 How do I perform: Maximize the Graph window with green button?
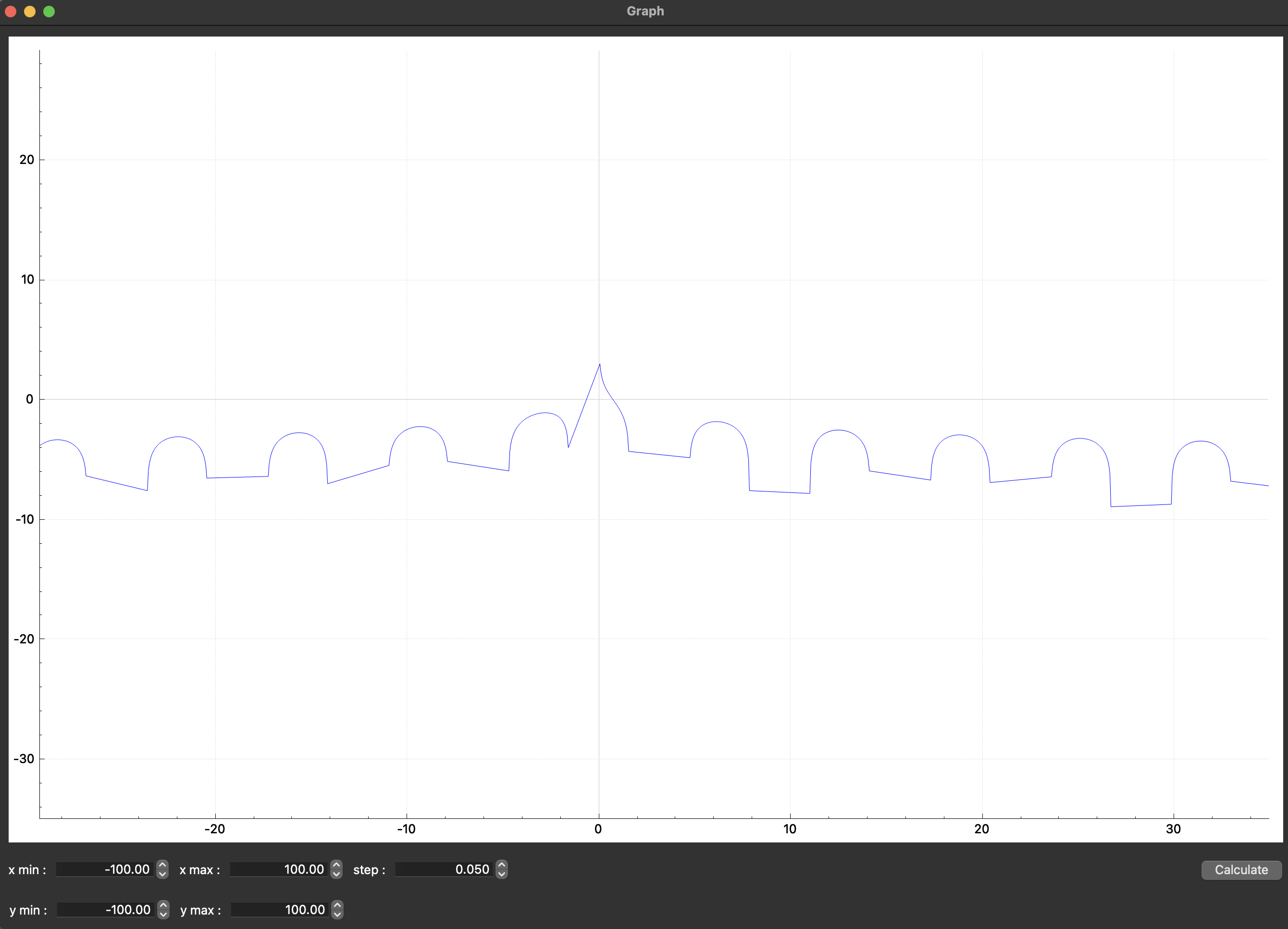50,12
